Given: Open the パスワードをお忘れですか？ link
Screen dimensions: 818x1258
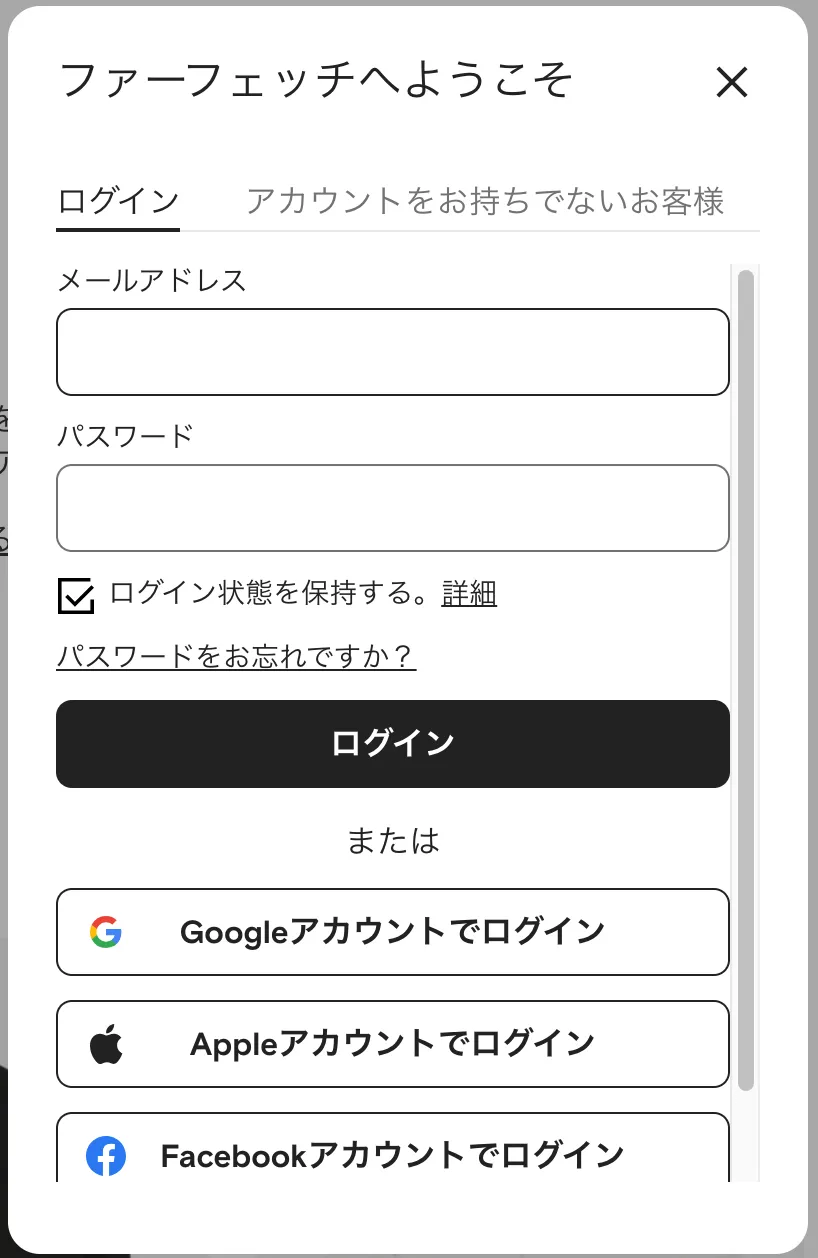Looking at the screenshot, I should (236, 657).
